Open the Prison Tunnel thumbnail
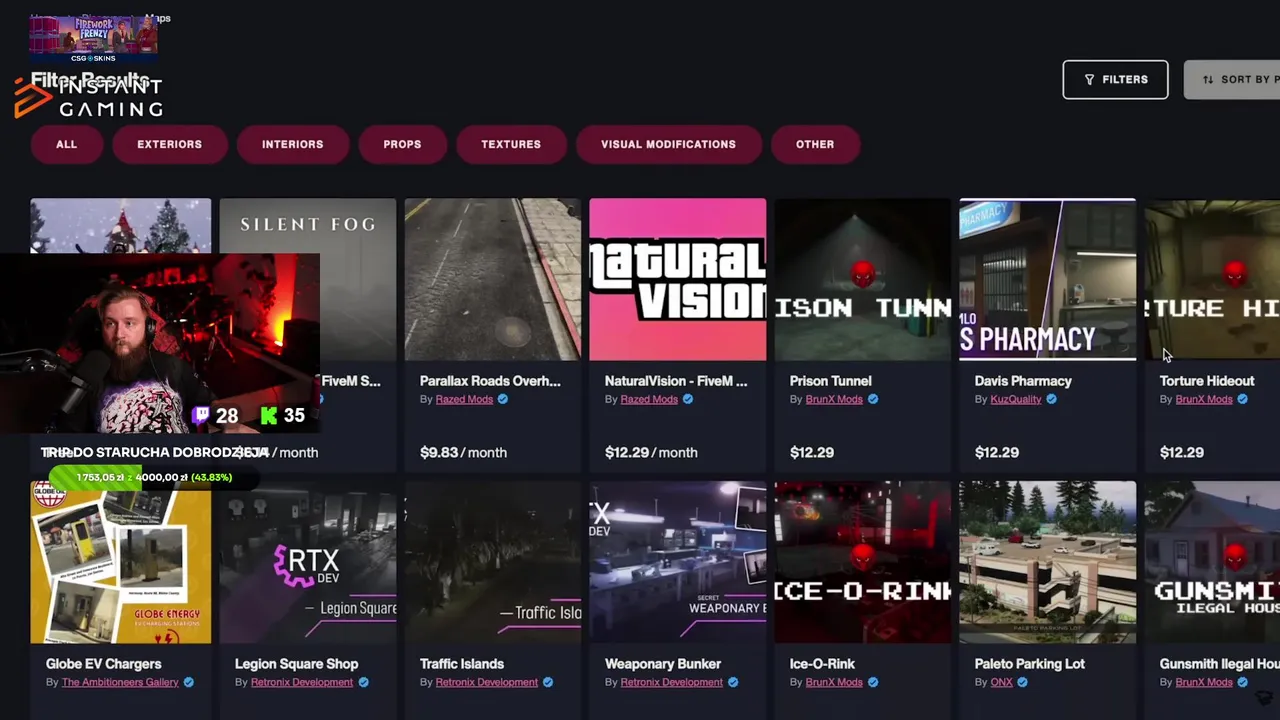Viewport: 1280px width, 720px height. [x=863, y=279]
